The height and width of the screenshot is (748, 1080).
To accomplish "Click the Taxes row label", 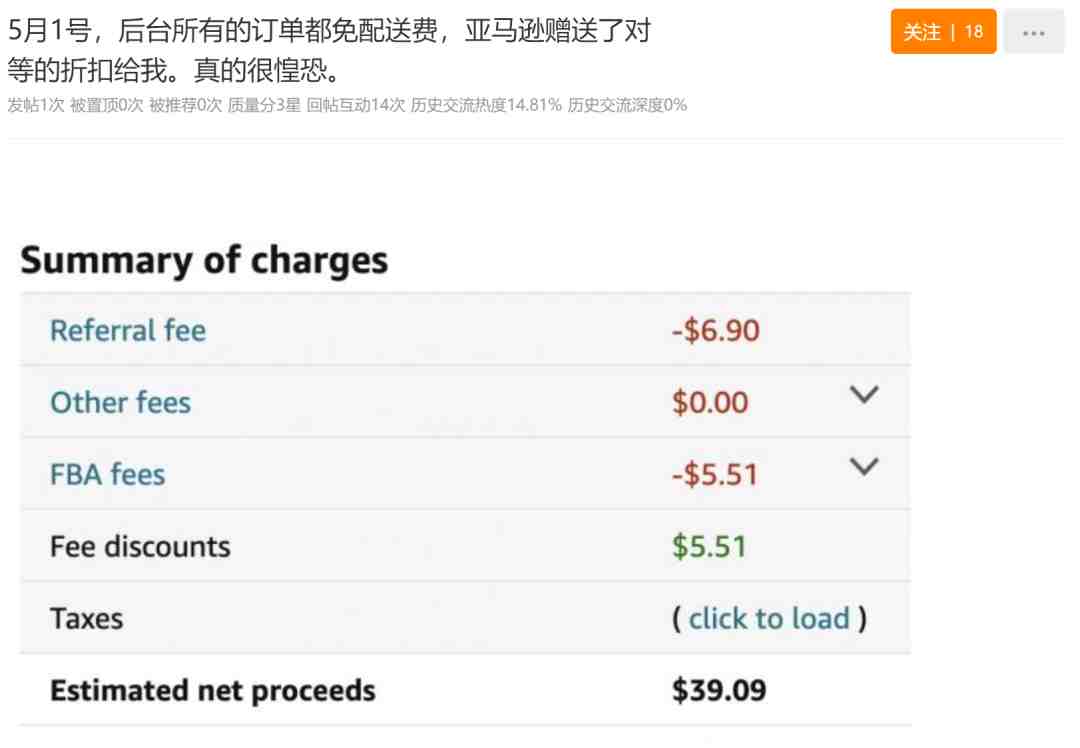I will click(87, 619).
